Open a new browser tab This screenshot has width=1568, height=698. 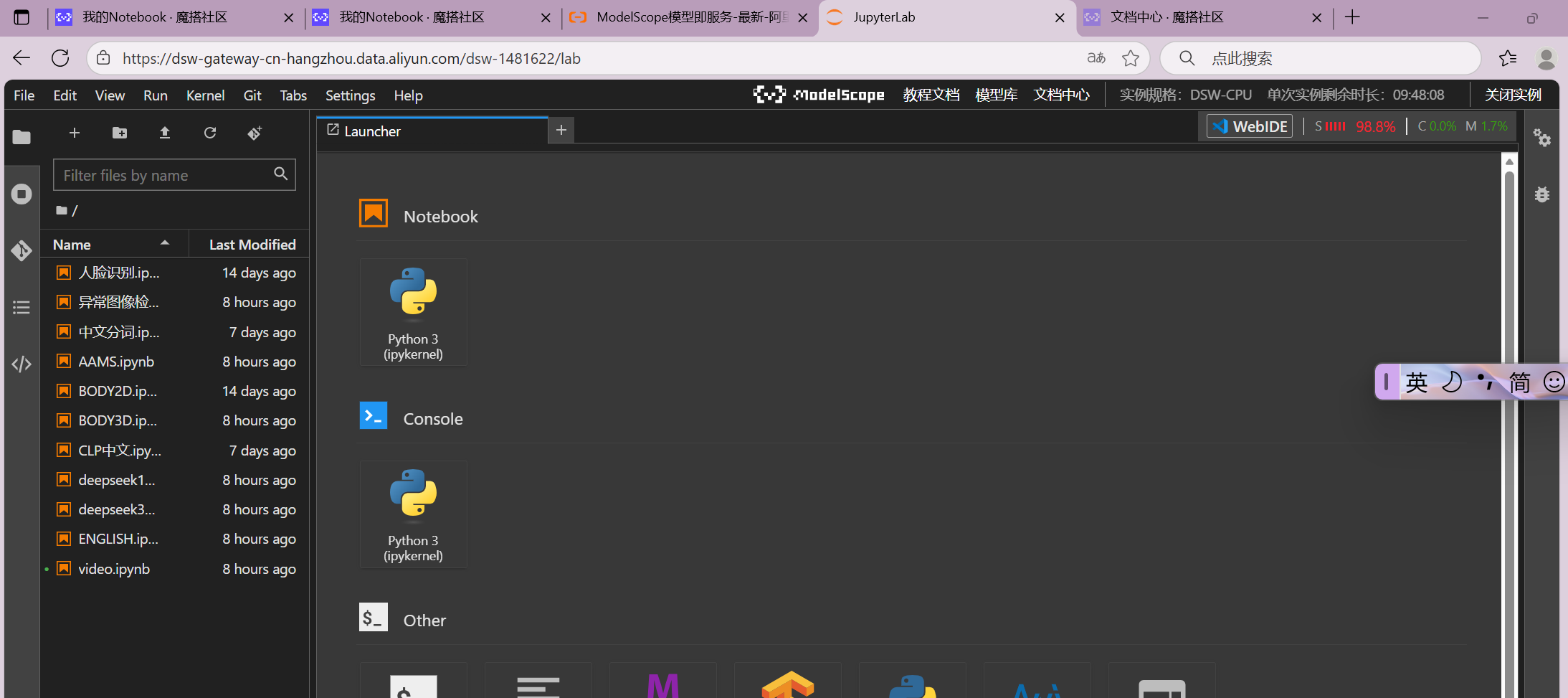(x=1352, y=17)
